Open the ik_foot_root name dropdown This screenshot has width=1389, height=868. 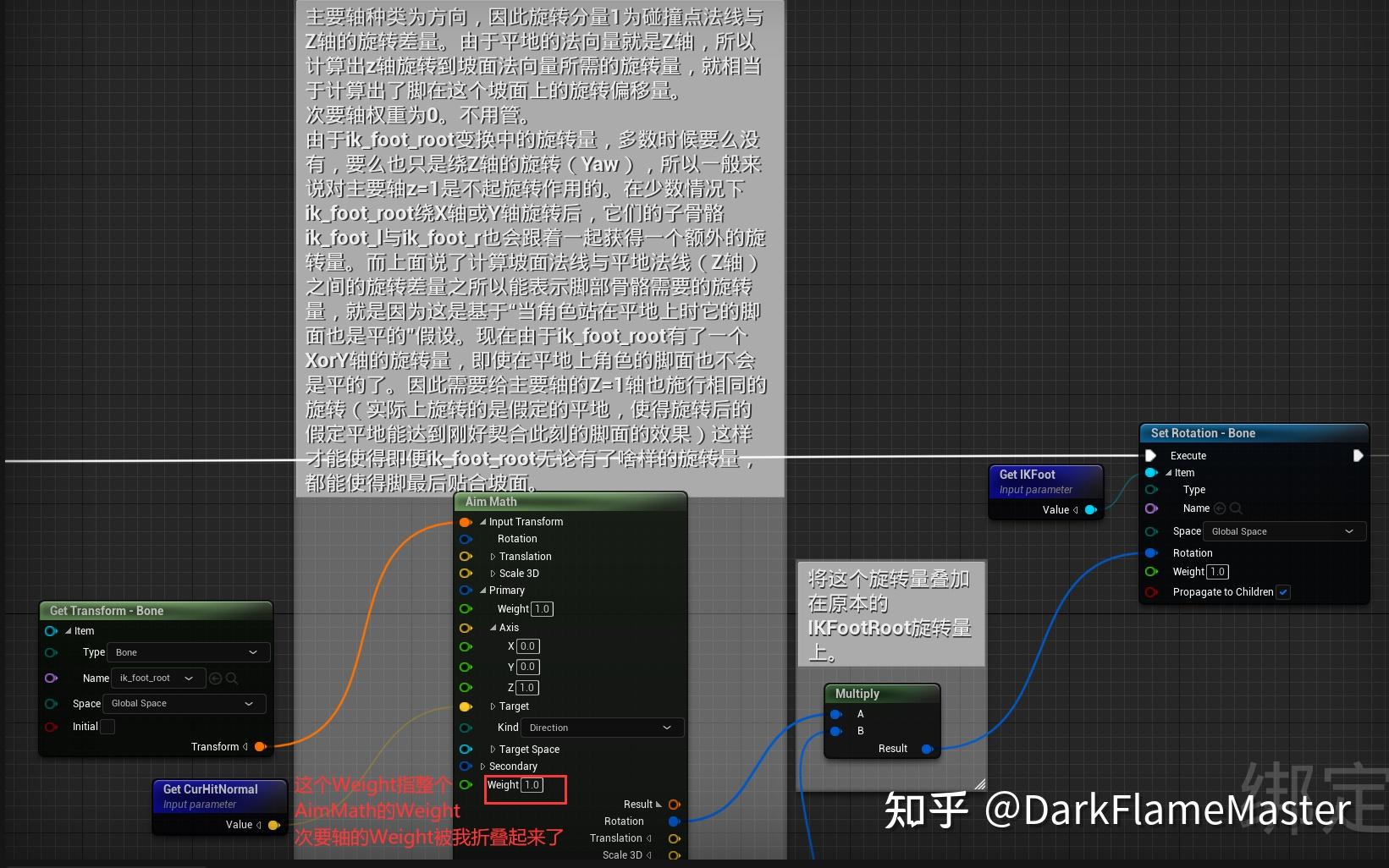coord(157,678)
